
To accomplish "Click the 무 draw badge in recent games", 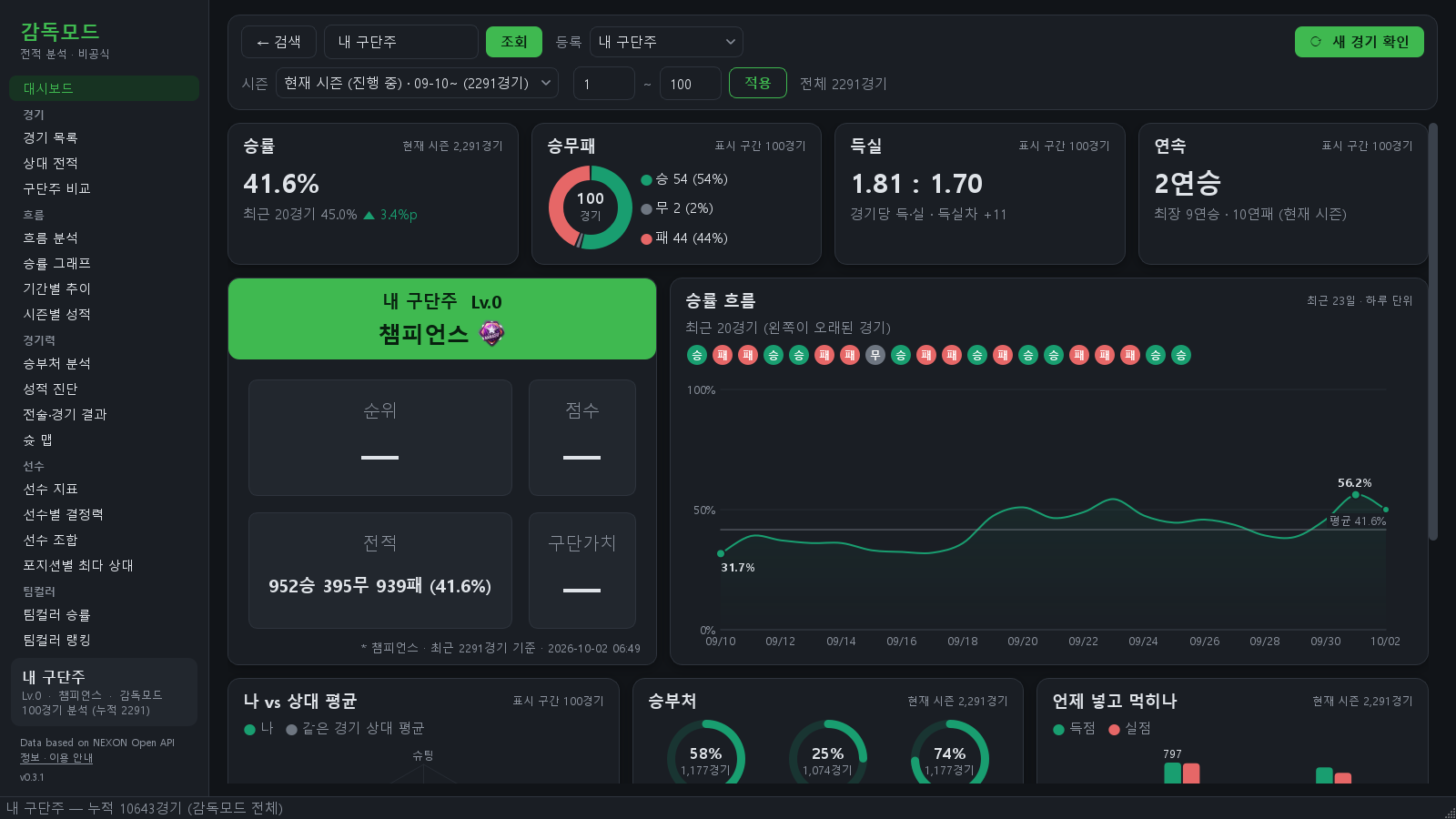I will pyautogui.click(x=875, y=355).
